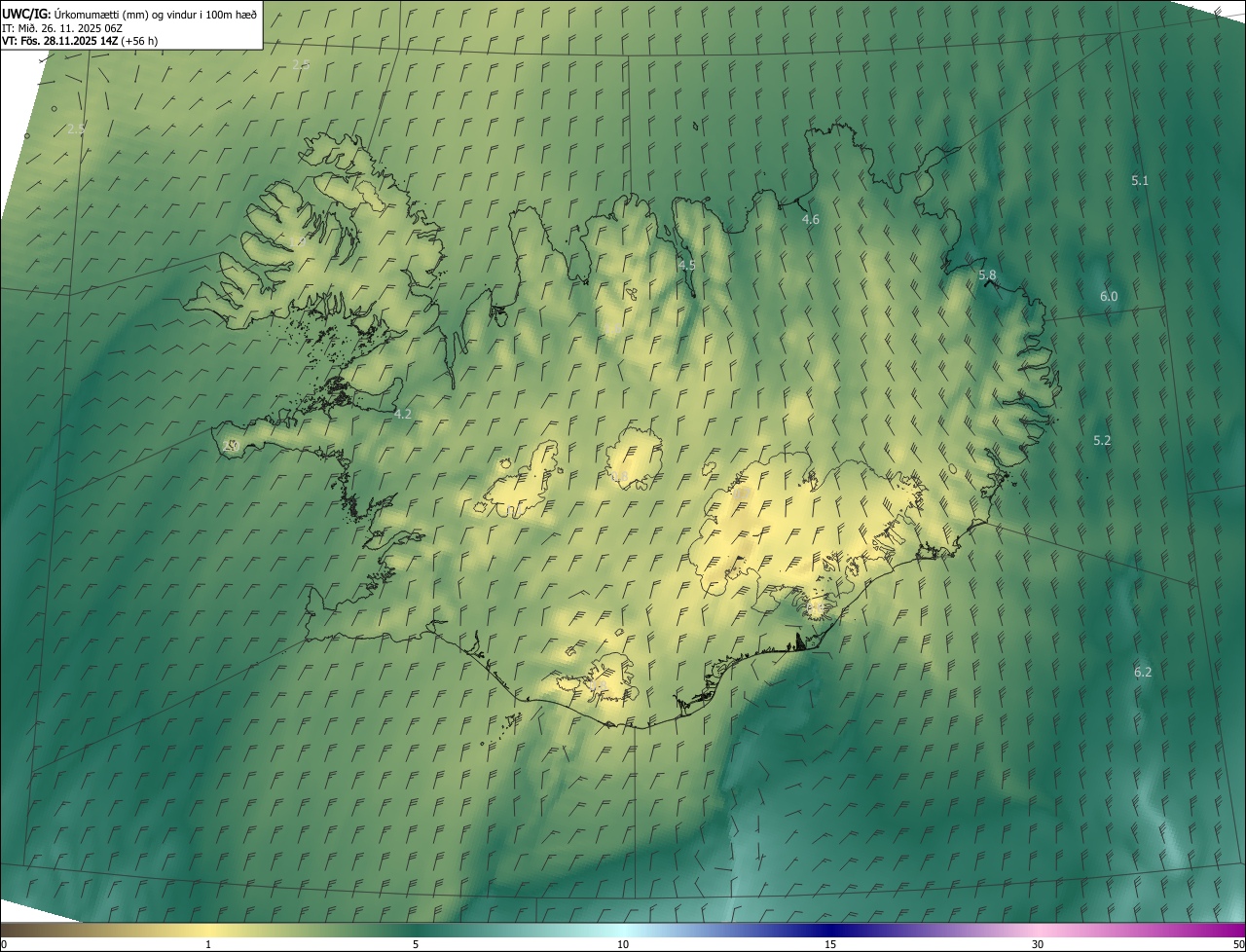Screen dimensions: 1246x952
Task: Click the 4.6 value label on the map
Action: [x=810, y=220]
